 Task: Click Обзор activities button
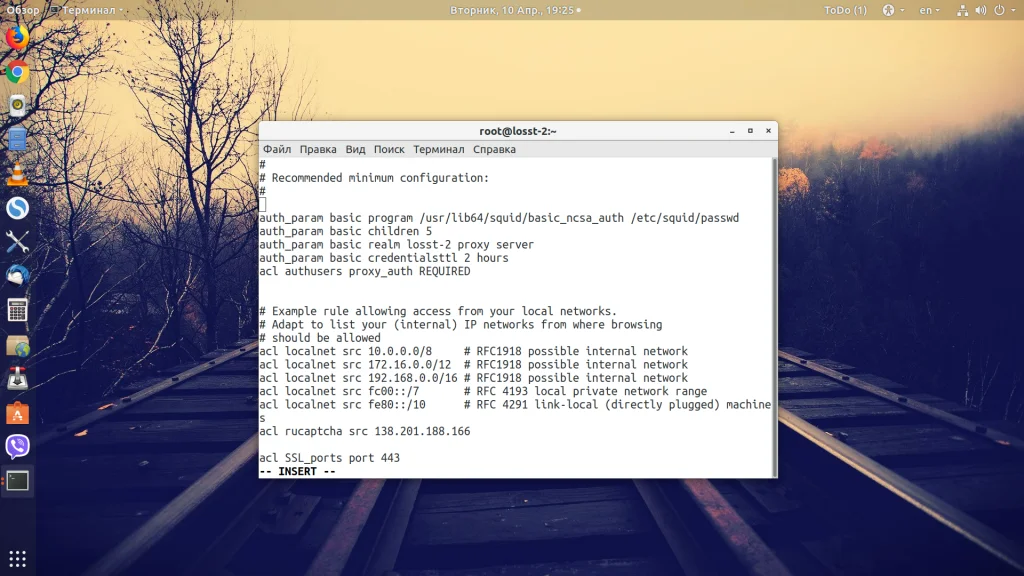point(23,10)
